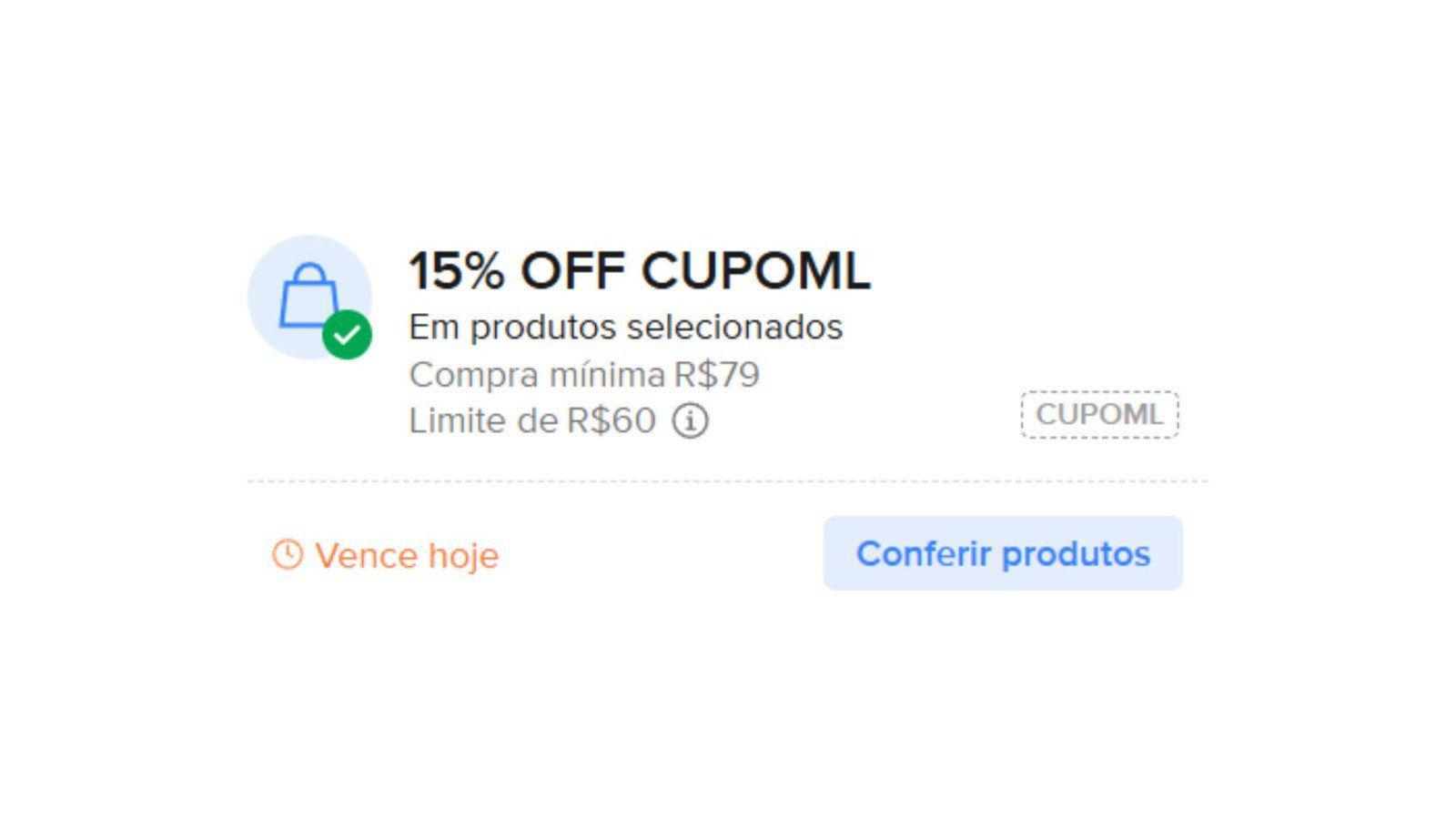
Task: Click the Vence hoje expiry label
Action: 407,555
